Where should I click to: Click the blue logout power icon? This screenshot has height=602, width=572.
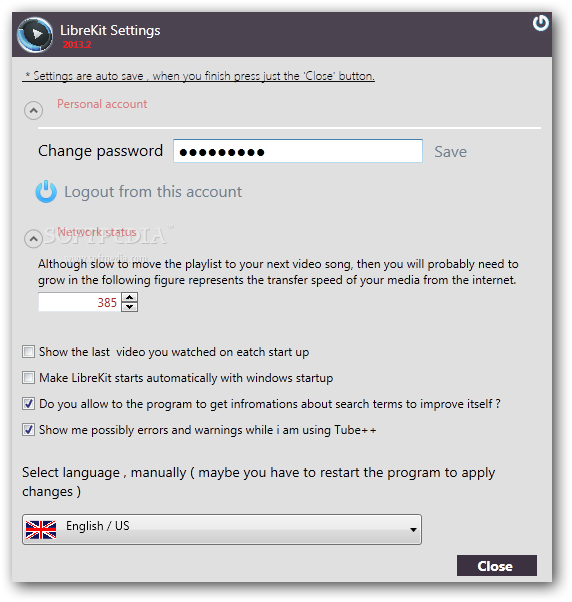46,191
